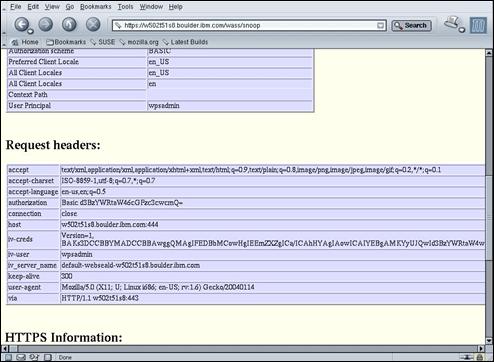
Task: Click the horizontal scrollbar right arrow
Action: 481,349
